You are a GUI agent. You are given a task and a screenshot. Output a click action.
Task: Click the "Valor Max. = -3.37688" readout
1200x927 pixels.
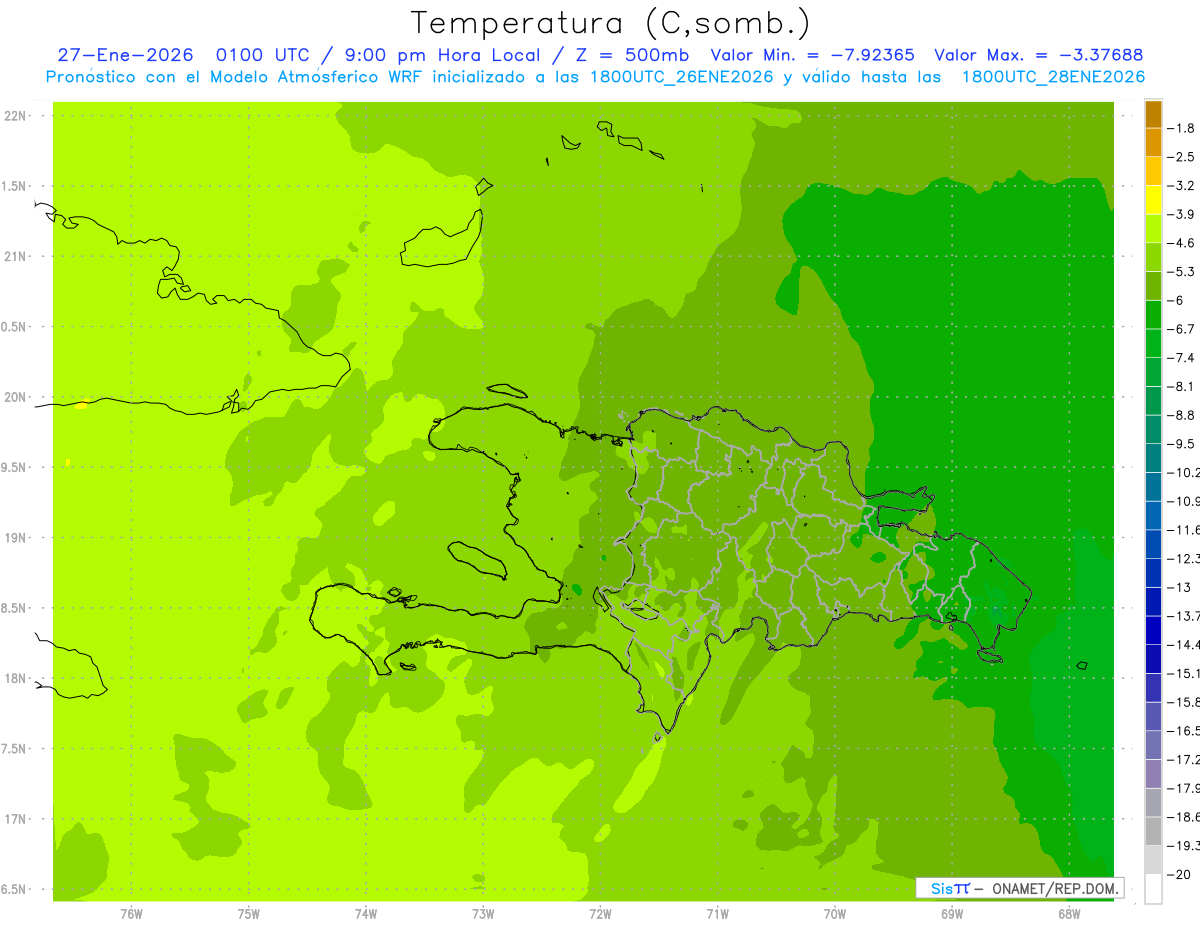(x=1038, y=55)
